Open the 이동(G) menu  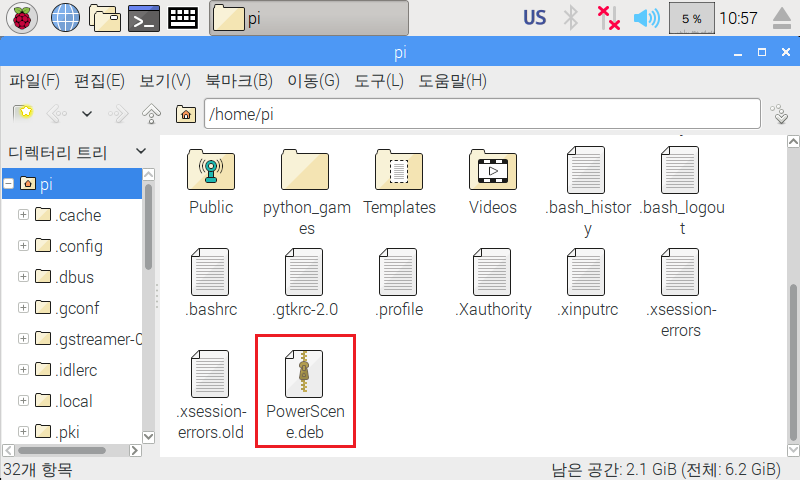point(313,81)
